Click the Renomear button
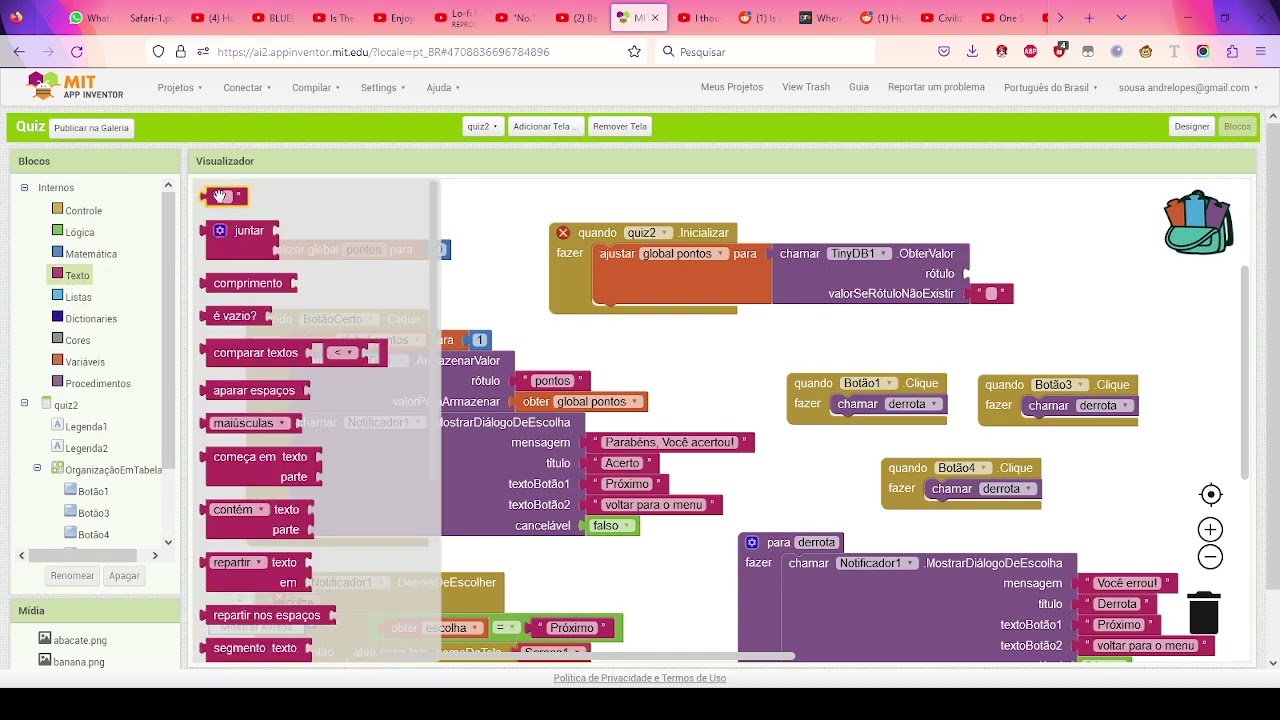1280x720 pixels. click(x=73, y=576)
